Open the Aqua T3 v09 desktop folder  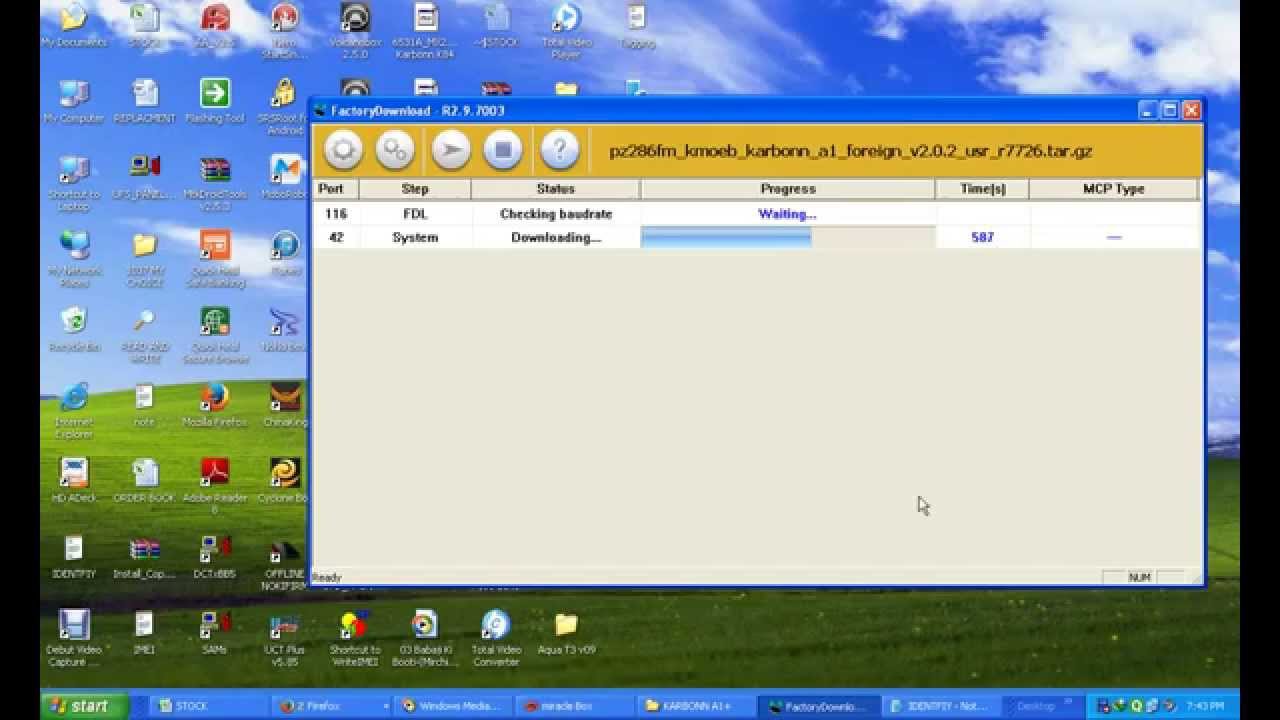(566, 632)
